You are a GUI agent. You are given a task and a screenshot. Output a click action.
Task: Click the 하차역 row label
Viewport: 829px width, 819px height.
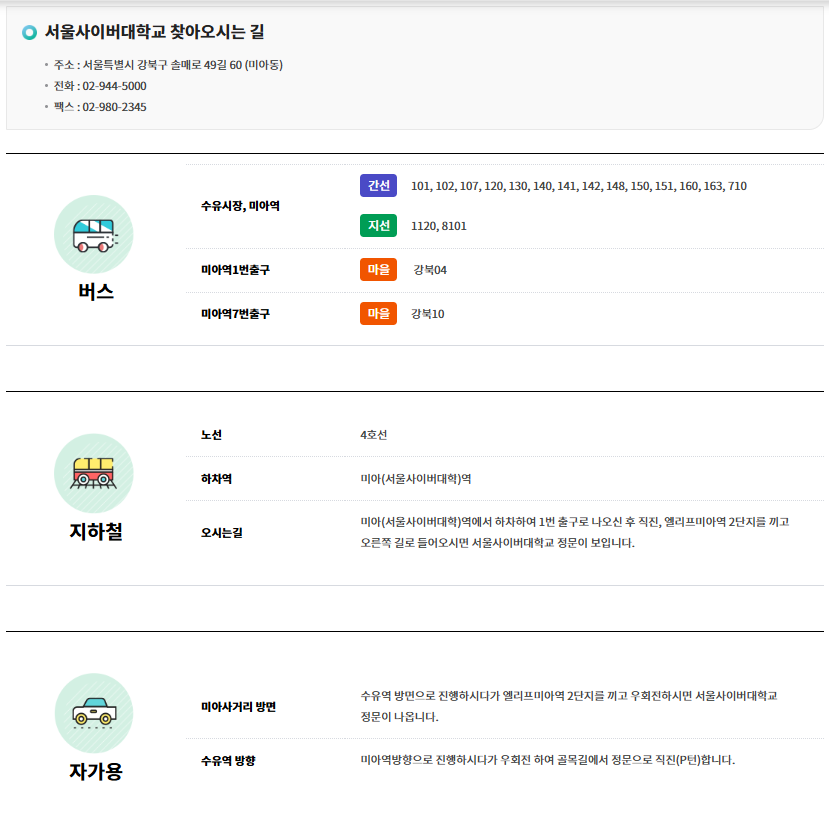pyautogui.click(x=216, y=479)
